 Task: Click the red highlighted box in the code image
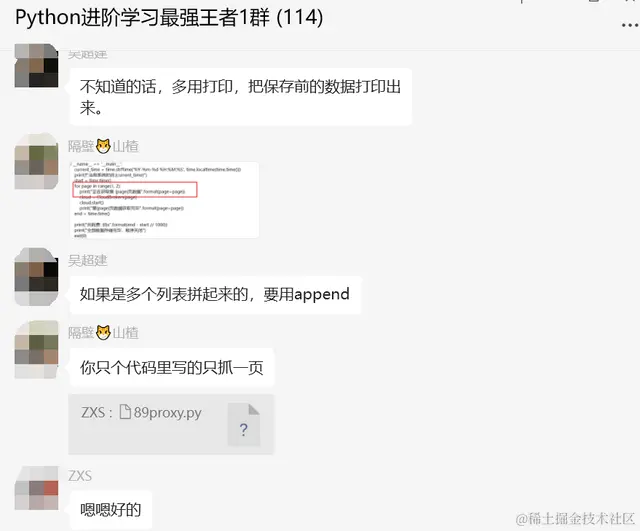pos(135,190)
